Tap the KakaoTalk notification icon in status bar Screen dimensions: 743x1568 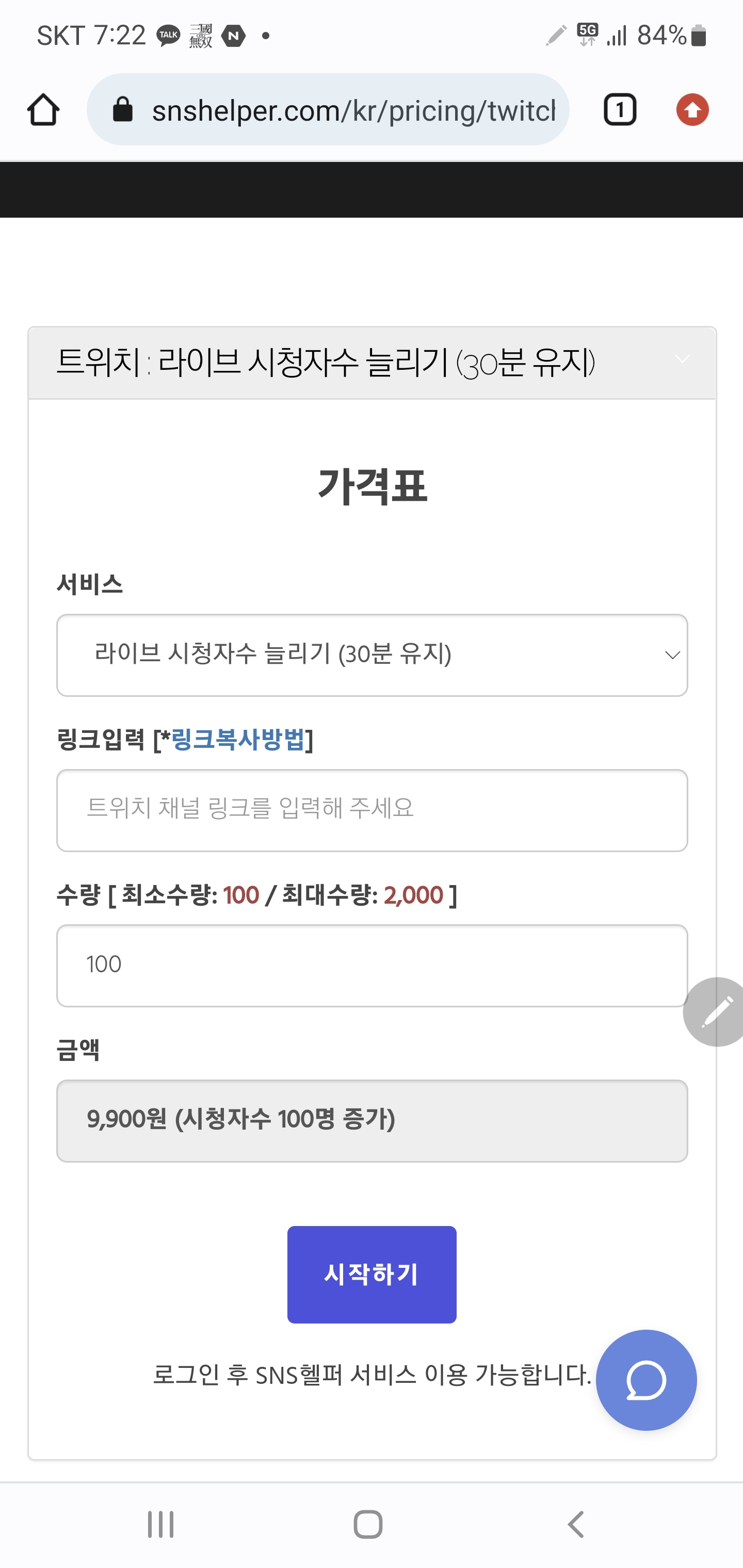click(x=168, y=36)
